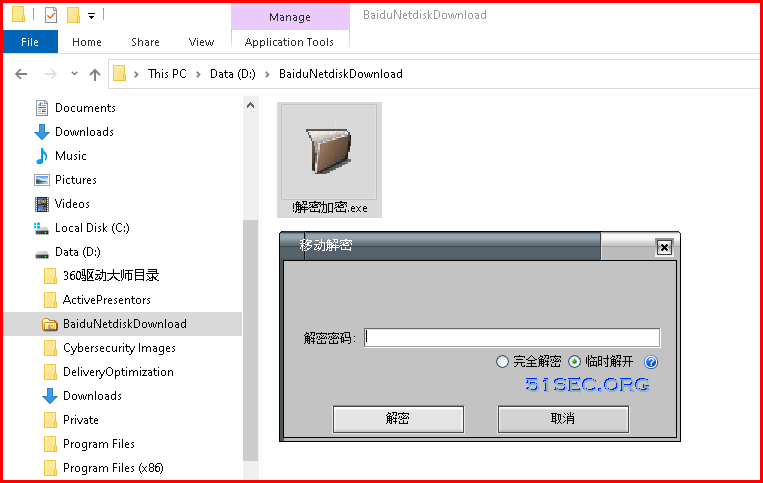
Task: Expand the chevron before This PC
Action: click(136, 74)
